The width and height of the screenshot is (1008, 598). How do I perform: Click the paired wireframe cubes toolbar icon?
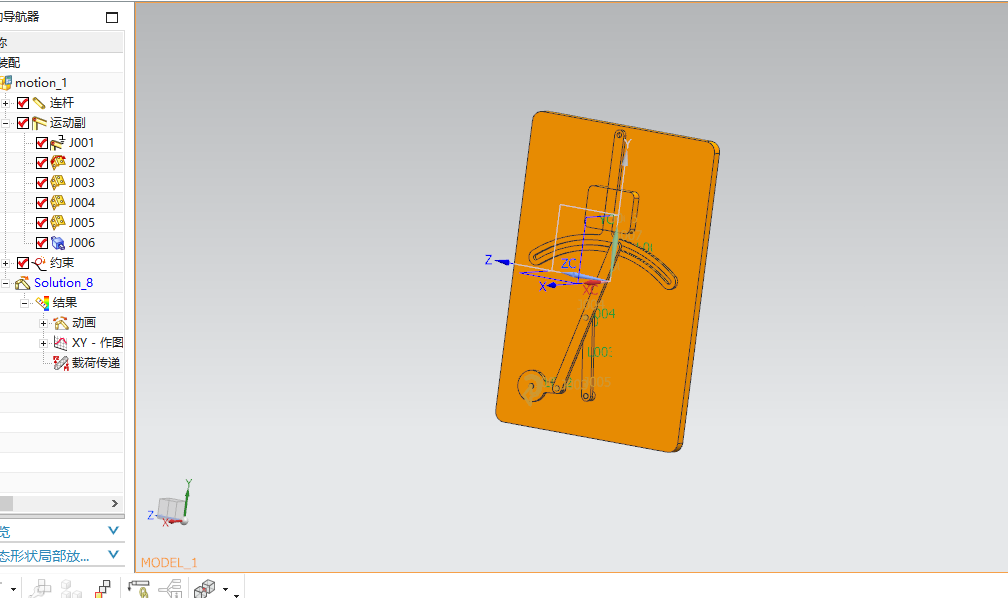click(x=204, y=588)
